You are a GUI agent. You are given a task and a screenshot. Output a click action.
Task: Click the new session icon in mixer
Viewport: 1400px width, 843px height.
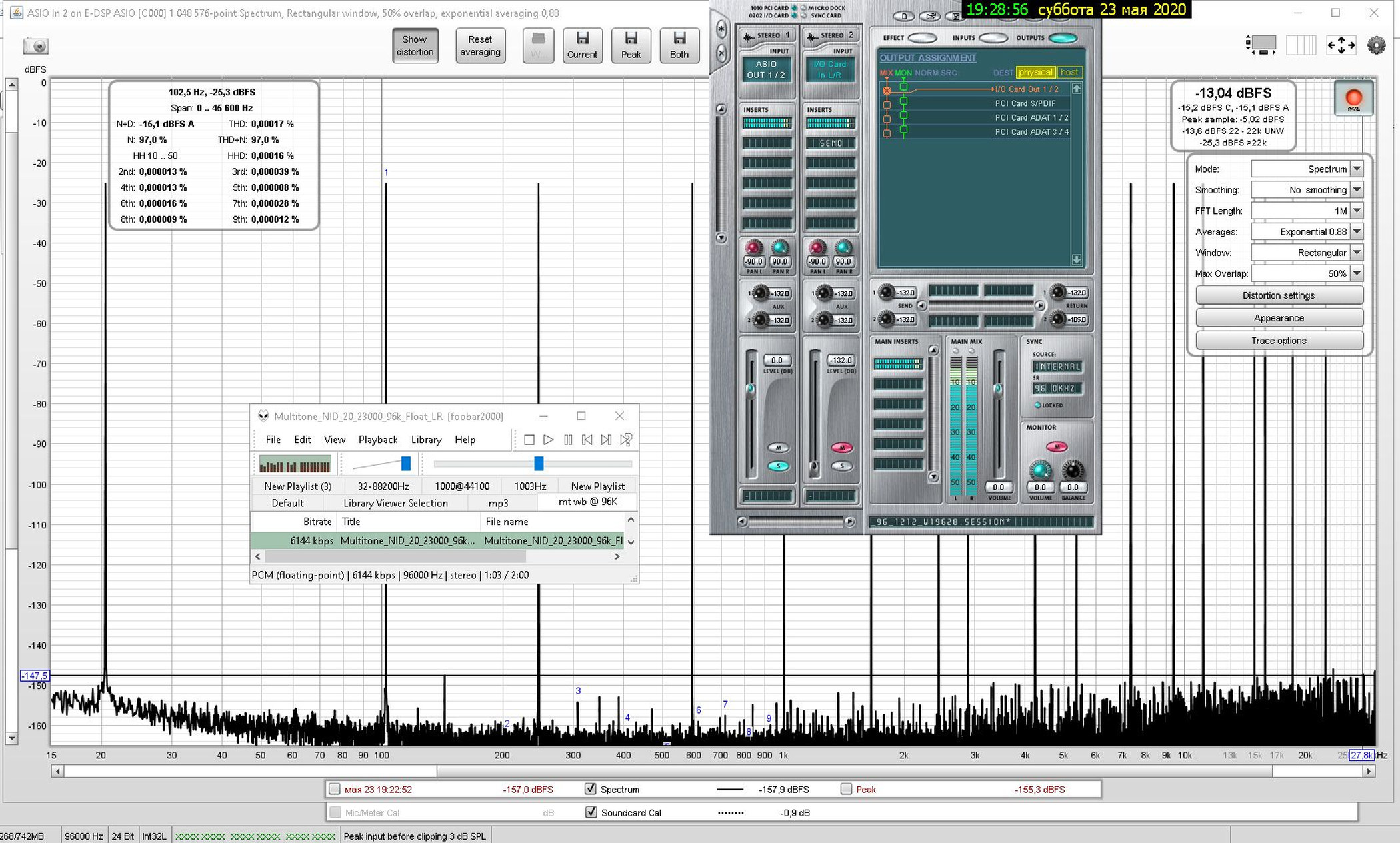[x=904, y=16]
